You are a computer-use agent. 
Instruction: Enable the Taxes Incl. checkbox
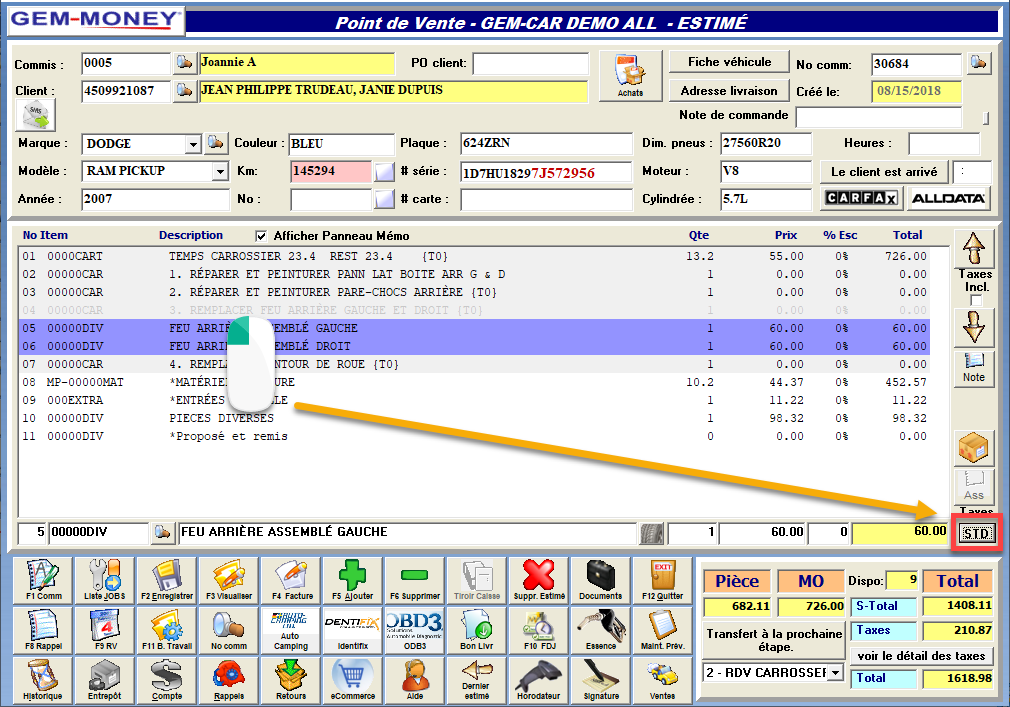(976, 301)
